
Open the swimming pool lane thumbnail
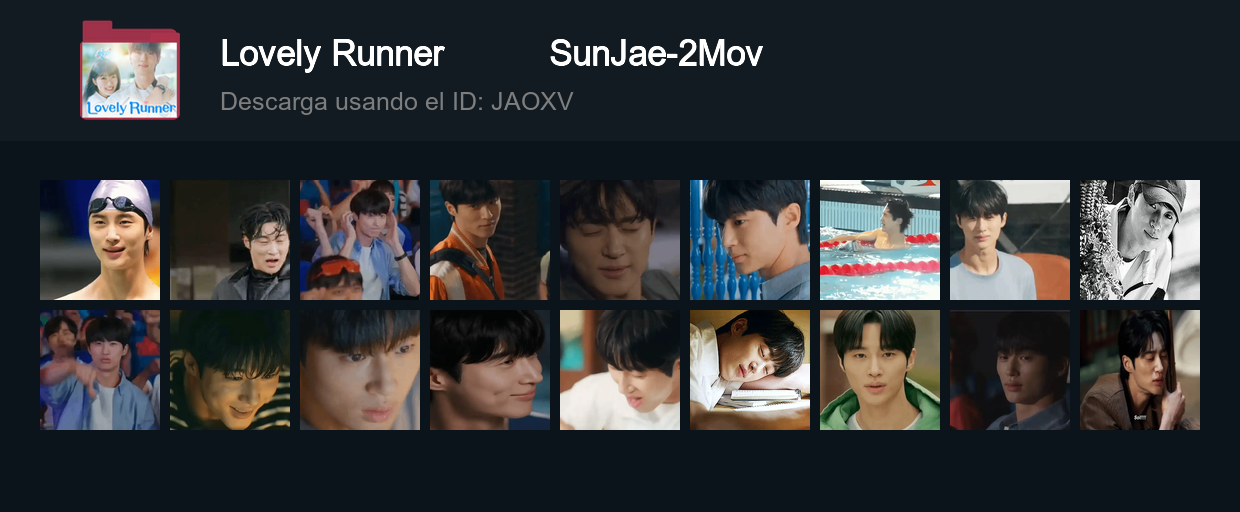pyautogui.click(x=880, y=240)
